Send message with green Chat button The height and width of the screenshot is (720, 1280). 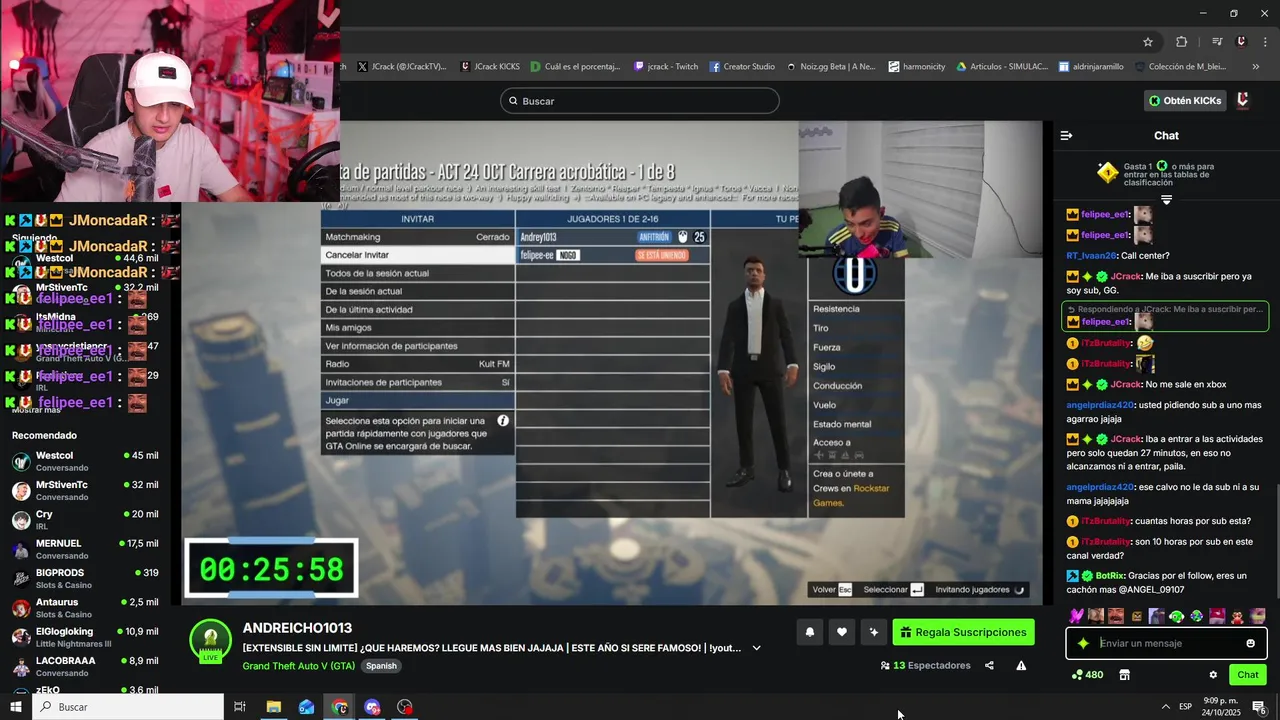pos(1248,675)
